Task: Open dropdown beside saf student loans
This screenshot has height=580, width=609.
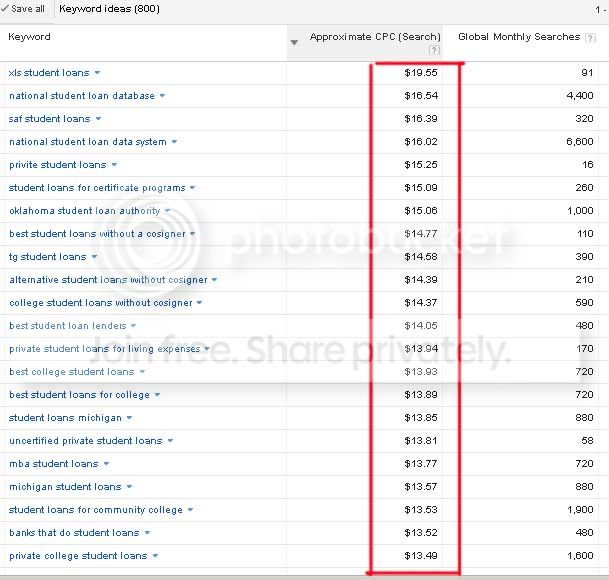Action: (98, 118)
